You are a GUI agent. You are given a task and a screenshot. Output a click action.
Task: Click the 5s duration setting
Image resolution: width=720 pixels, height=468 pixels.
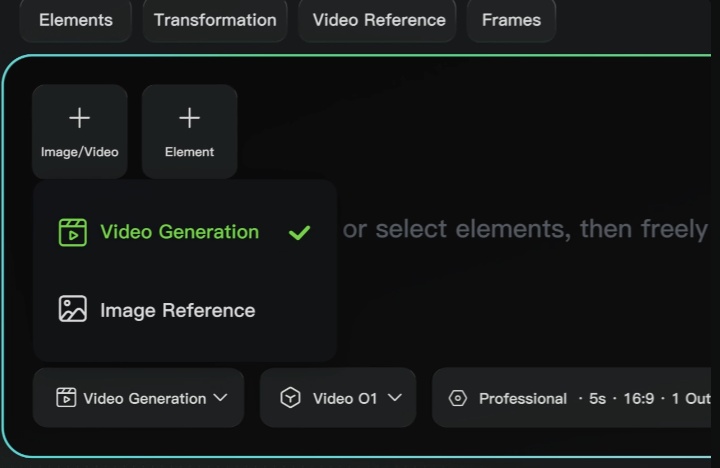click(x=597, y=398)
